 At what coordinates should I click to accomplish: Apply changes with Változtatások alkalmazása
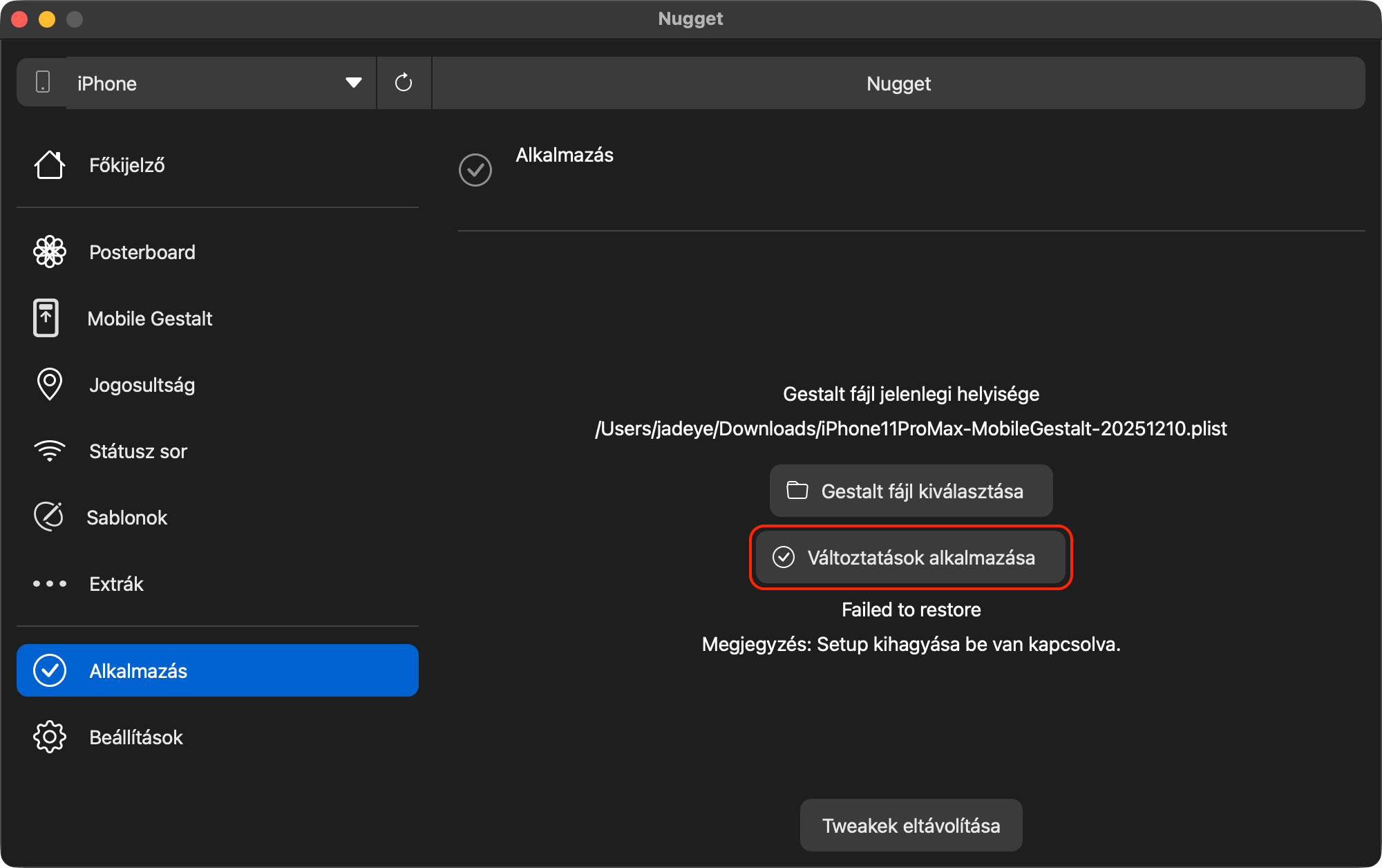(x=910, y=557)
